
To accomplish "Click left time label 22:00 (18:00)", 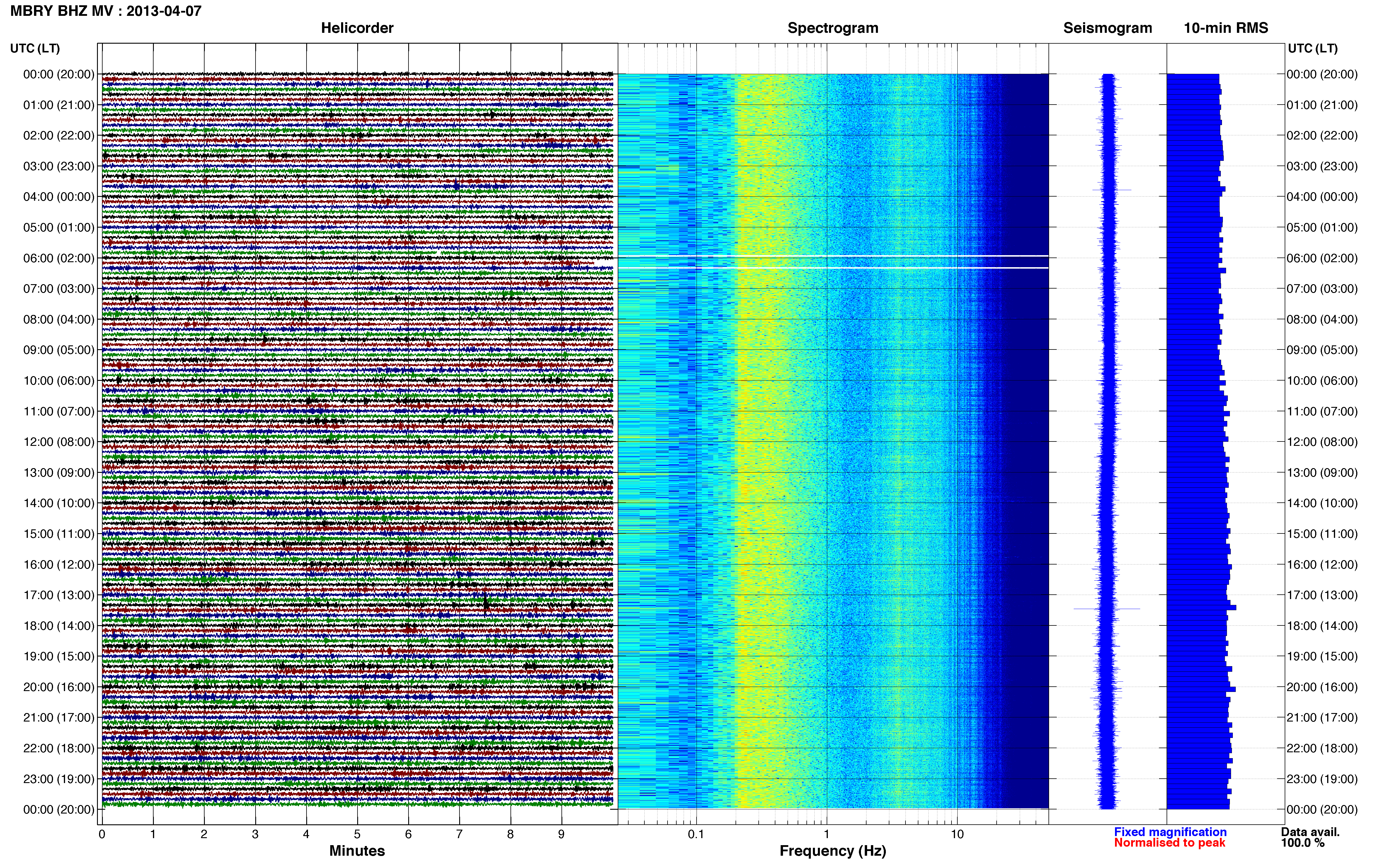I will pyautogui.click(x=59, y=748).
